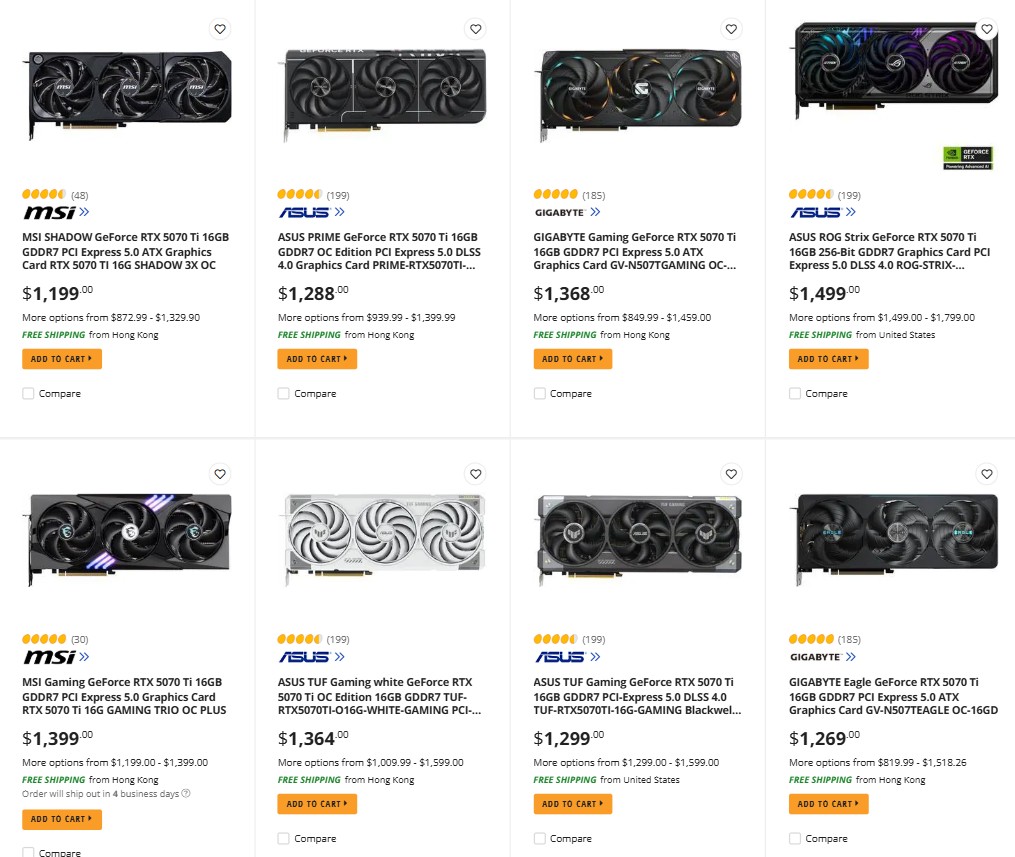Click the heart icon on the ASUS ROG Strix card
Viewport: 1015px width, 857px height.
click(987, 29)
